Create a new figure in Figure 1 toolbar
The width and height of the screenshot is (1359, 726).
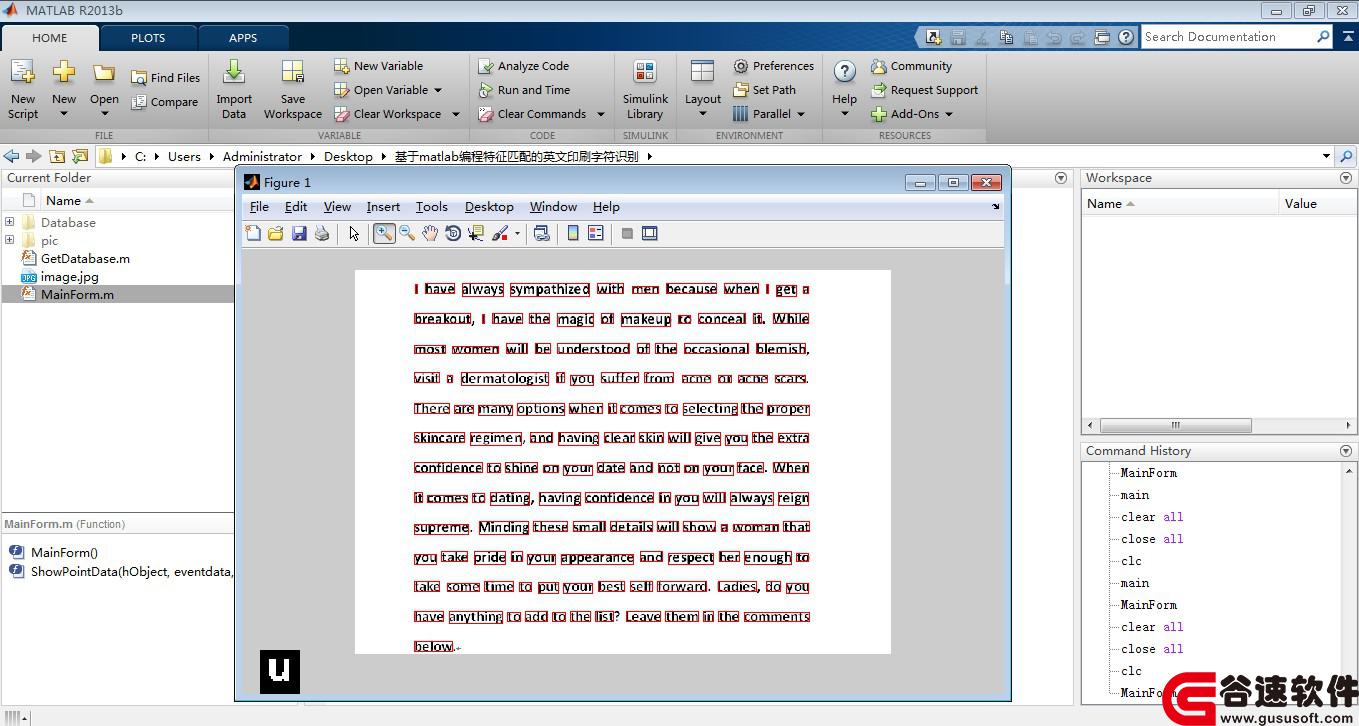(253, 233)
